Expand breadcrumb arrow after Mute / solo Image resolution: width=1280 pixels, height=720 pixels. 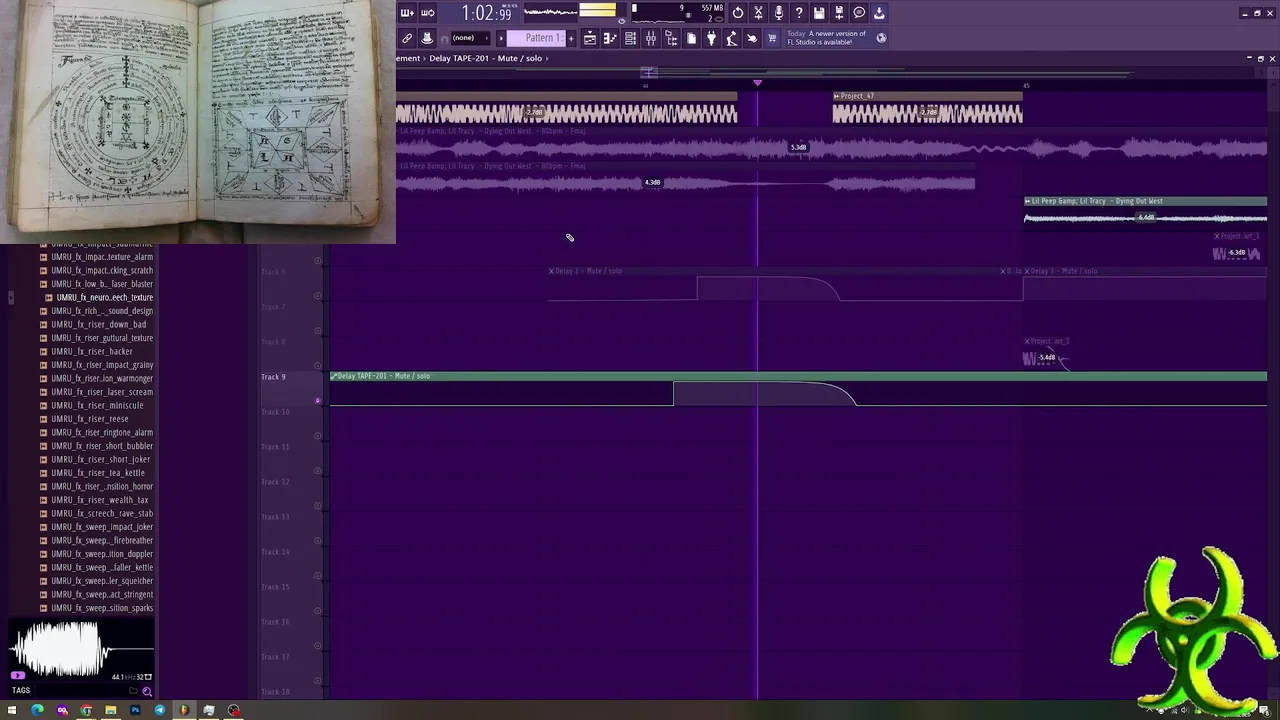click(x=549, y=58)
